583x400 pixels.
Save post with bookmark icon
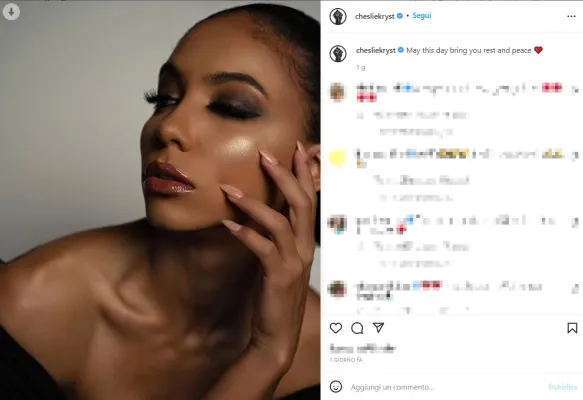(x=572, y=328)
